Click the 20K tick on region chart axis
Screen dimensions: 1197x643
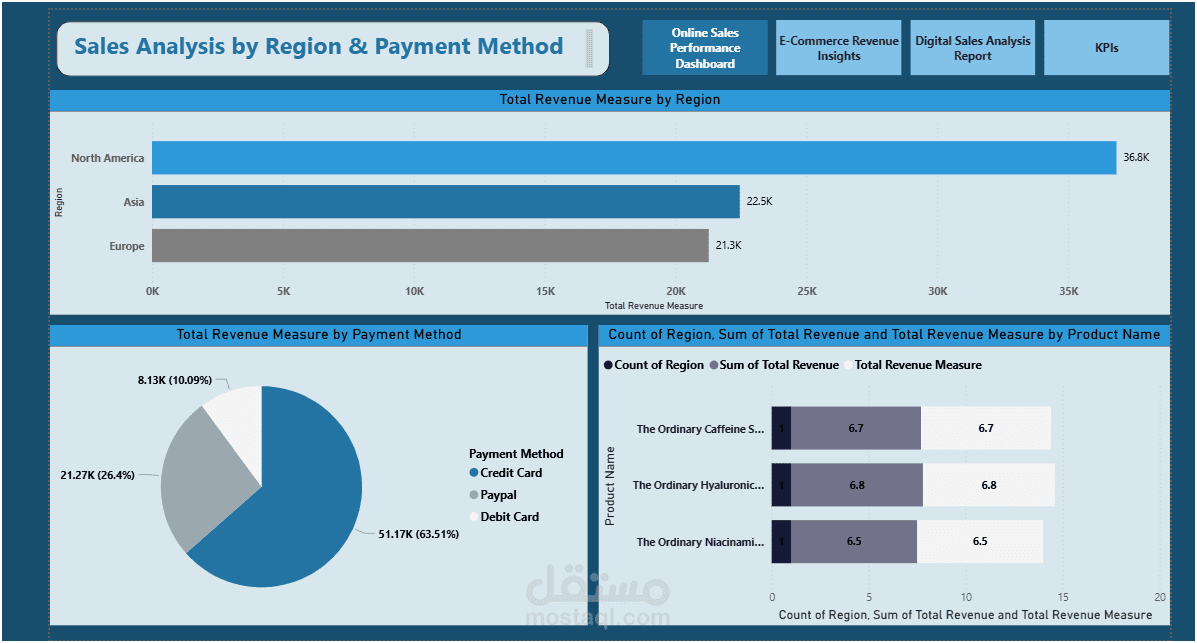pyautogui.click(x=676, y=291)
